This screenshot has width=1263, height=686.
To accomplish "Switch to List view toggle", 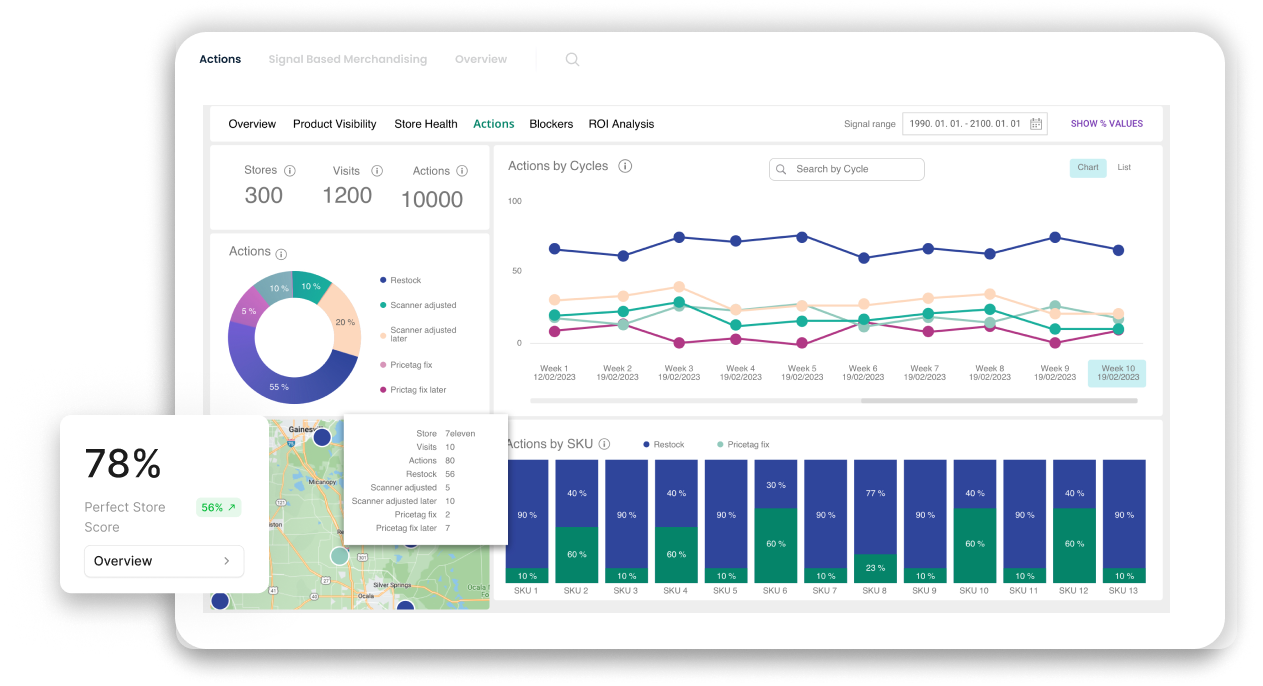I will click(1124, 168).
